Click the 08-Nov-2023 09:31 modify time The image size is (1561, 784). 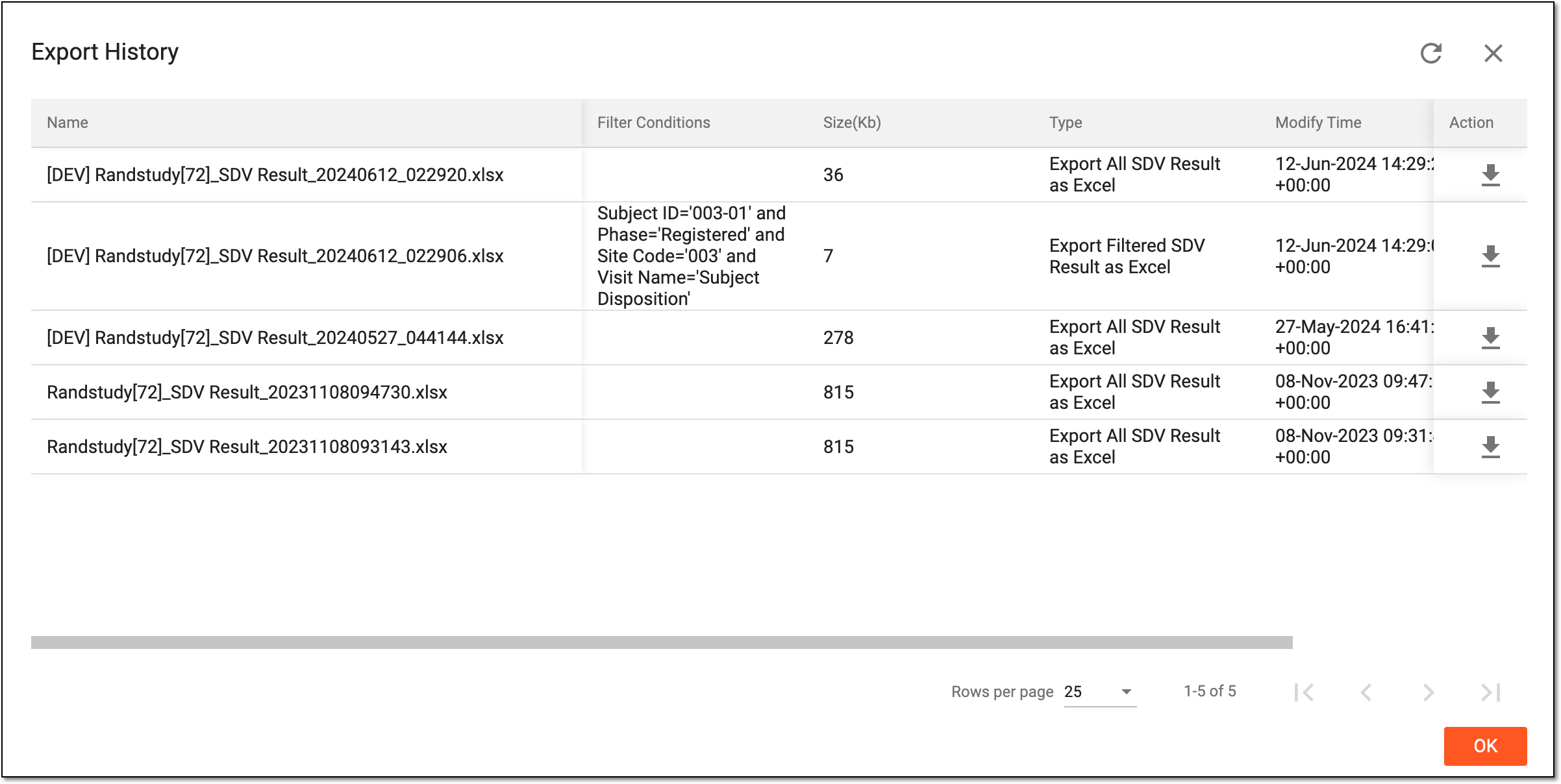[x=1355, y=447]
